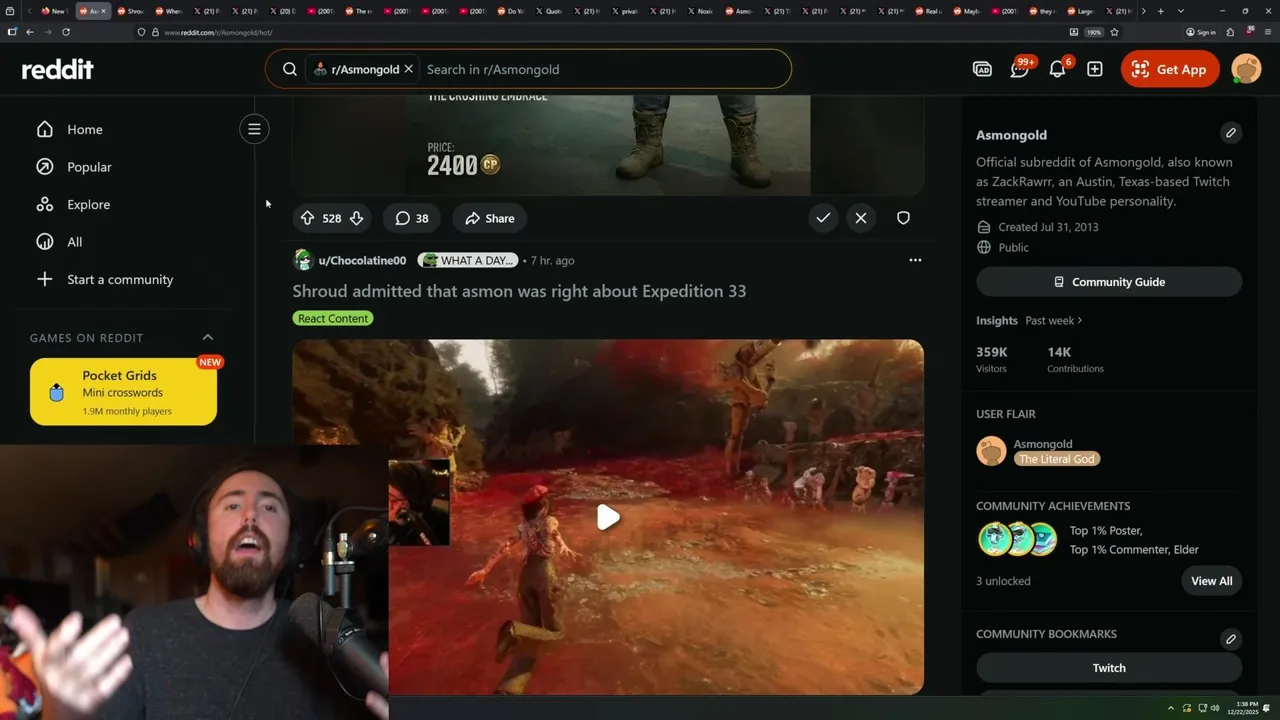Open the 38 comments

[411, 218]
